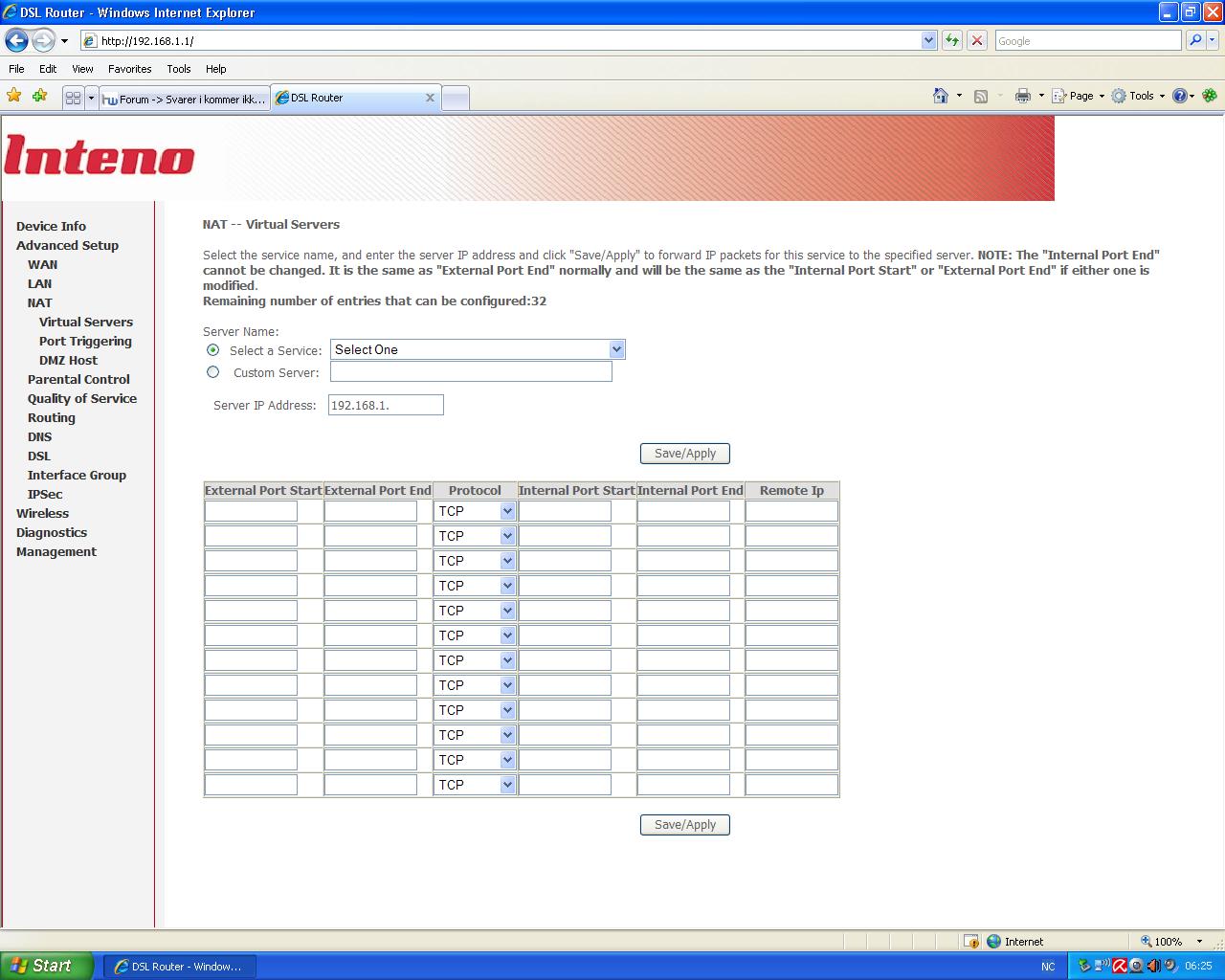Click the RSS feeds icon
Viewport: 1225px width, 980px height.
click(981, 96)
